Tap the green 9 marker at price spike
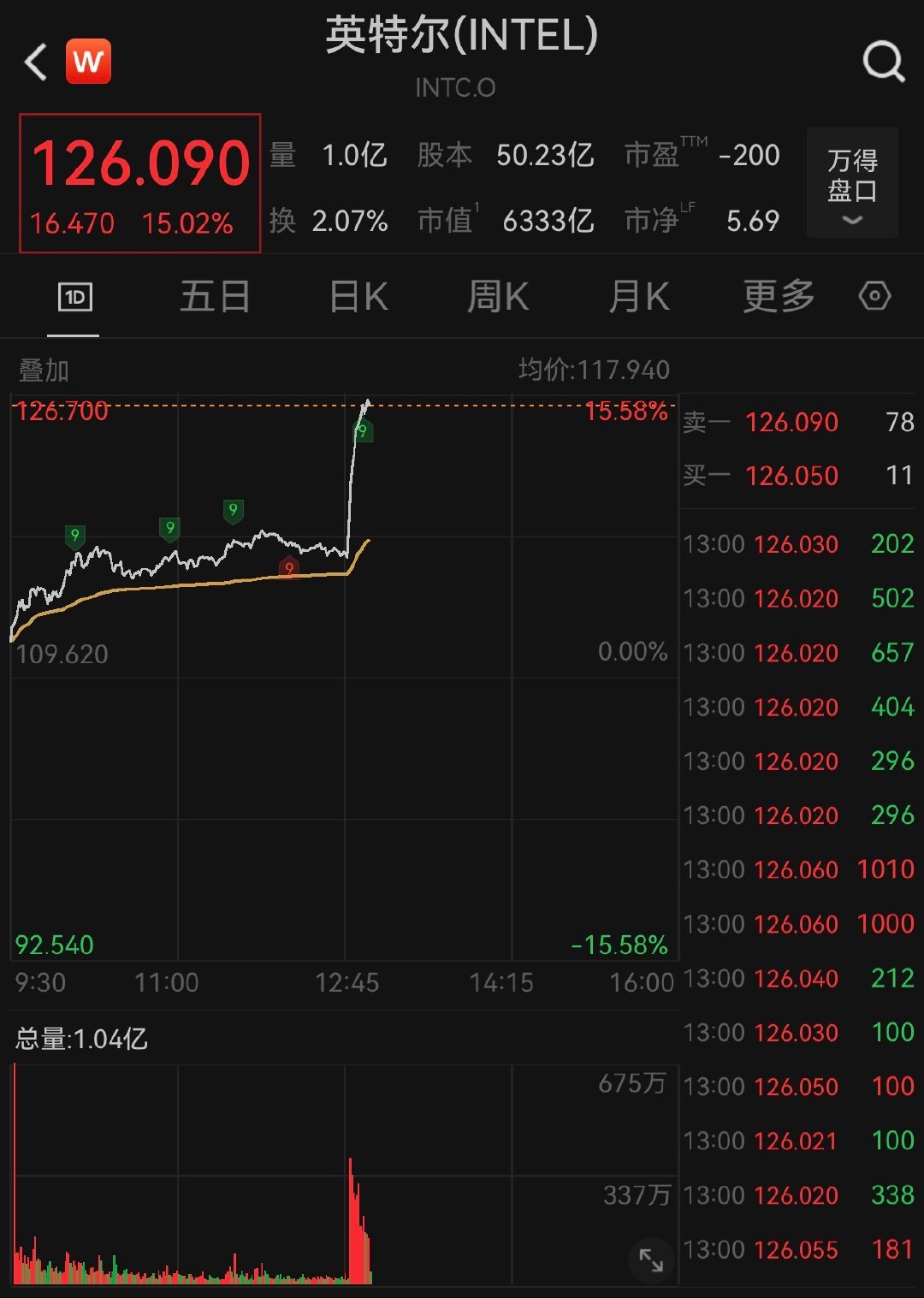This screenshot has height=1298, width=924. tap(362, 431)
